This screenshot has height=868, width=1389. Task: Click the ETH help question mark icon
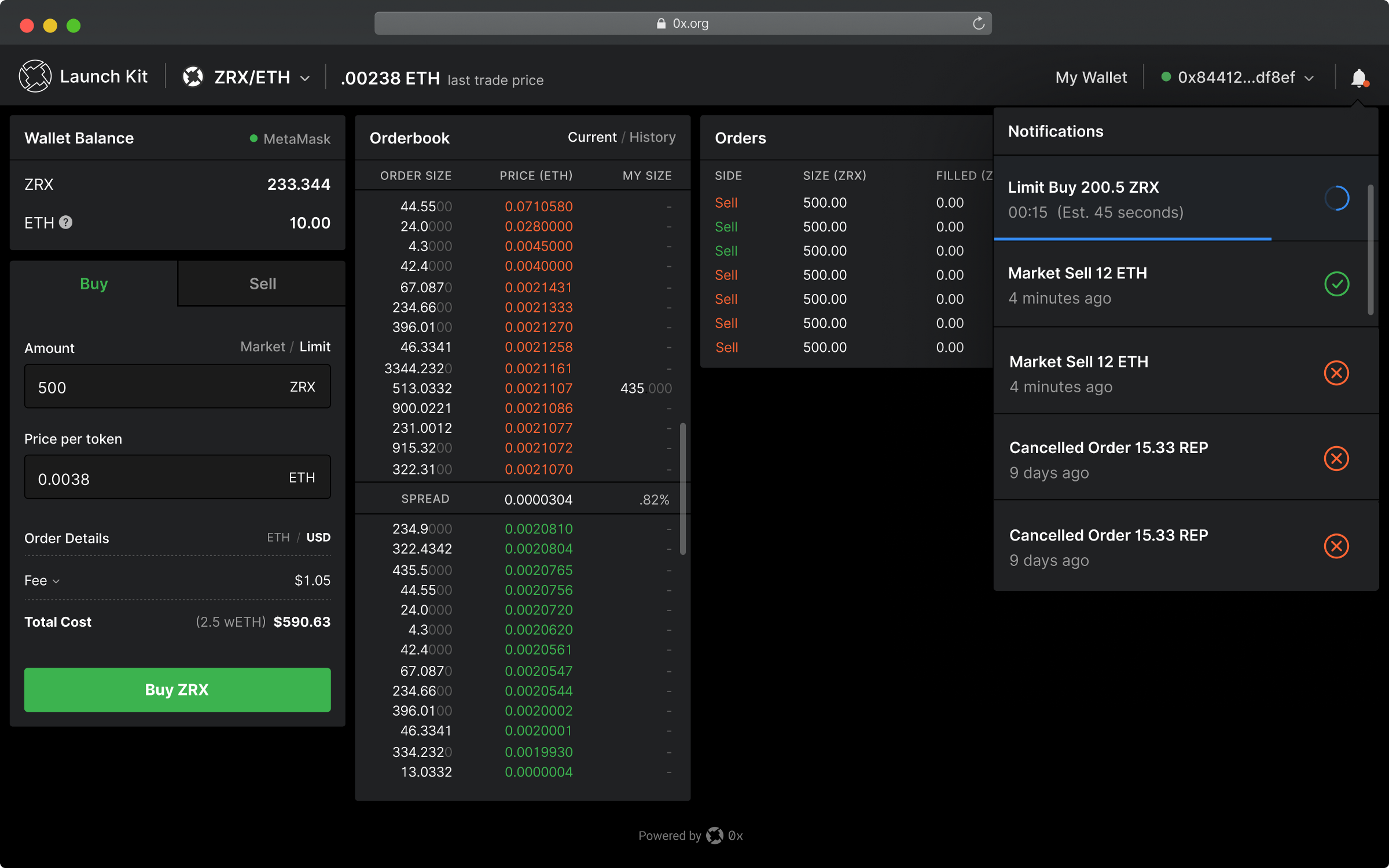tap(66, 223)
